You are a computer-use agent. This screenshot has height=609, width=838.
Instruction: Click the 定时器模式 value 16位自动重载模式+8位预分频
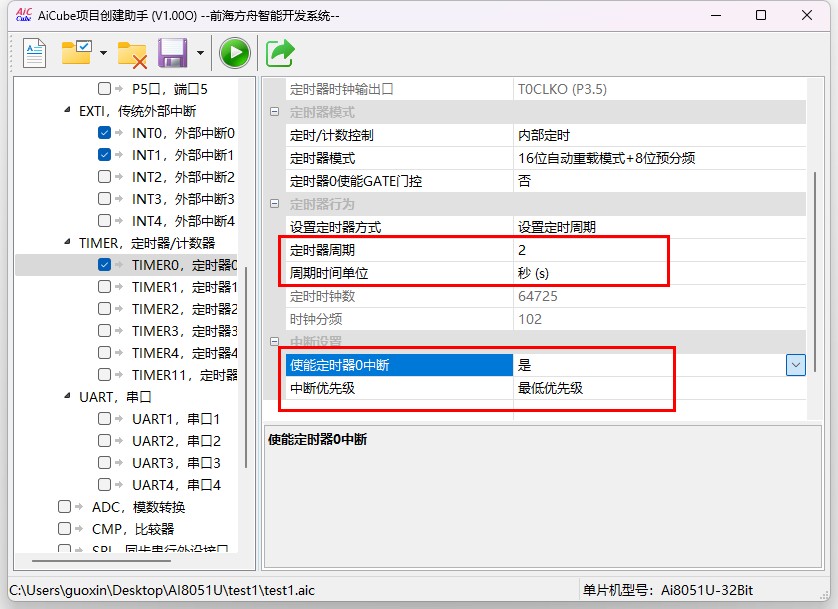pos(659,158)
